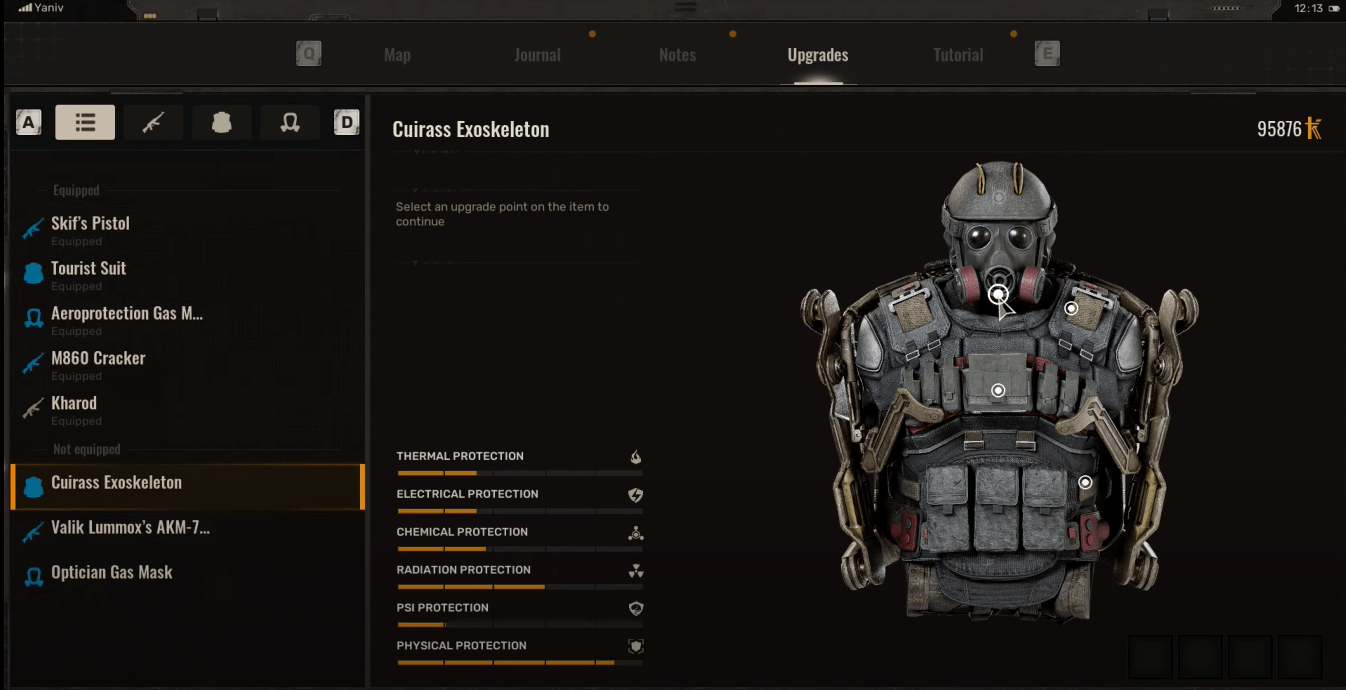
Task: Select the upgrade point on the exoskeleton helmet
Action: tap(998, 294)
